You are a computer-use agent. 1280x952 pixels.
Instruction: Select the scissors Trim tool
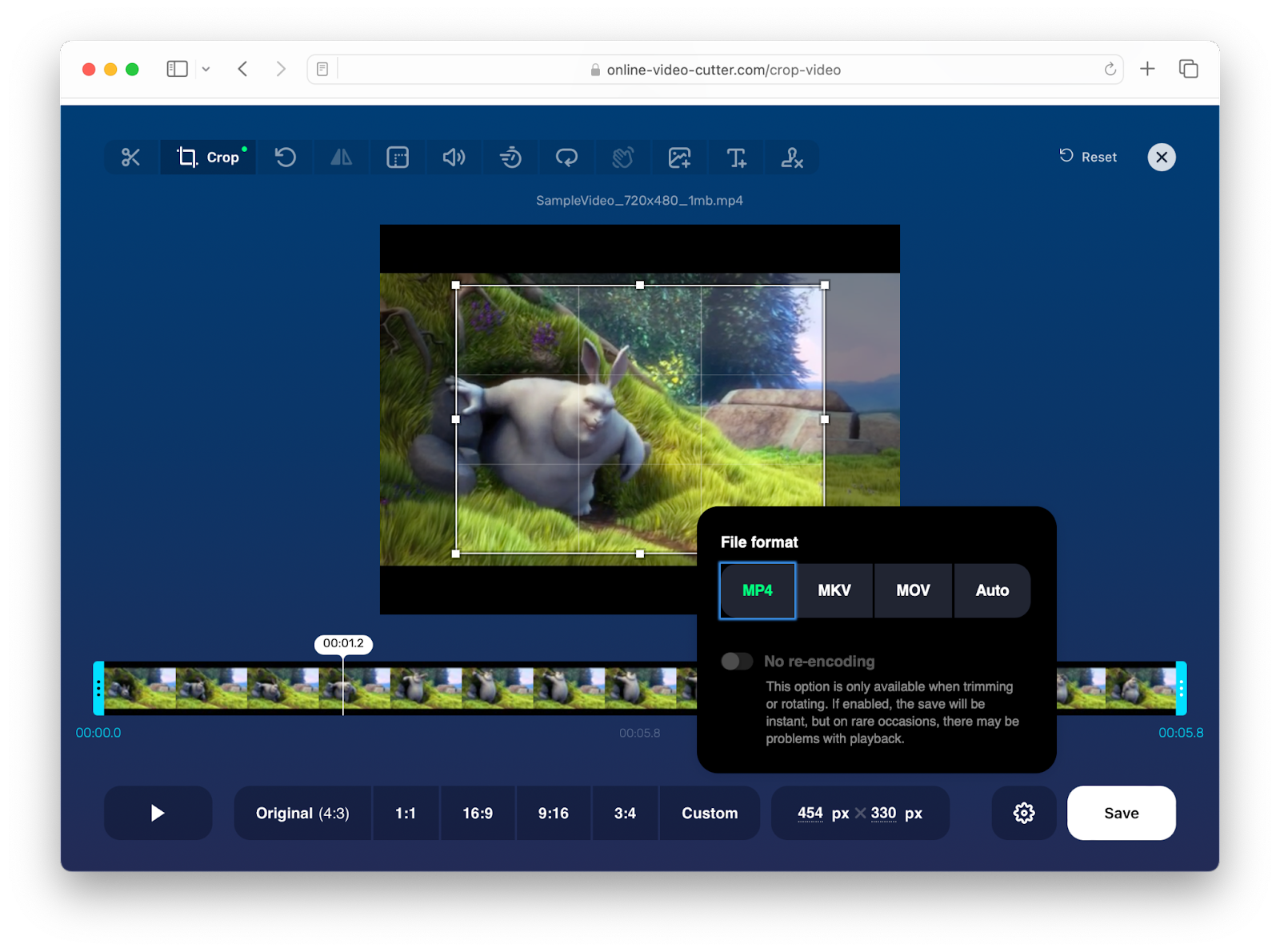point(131,158)
